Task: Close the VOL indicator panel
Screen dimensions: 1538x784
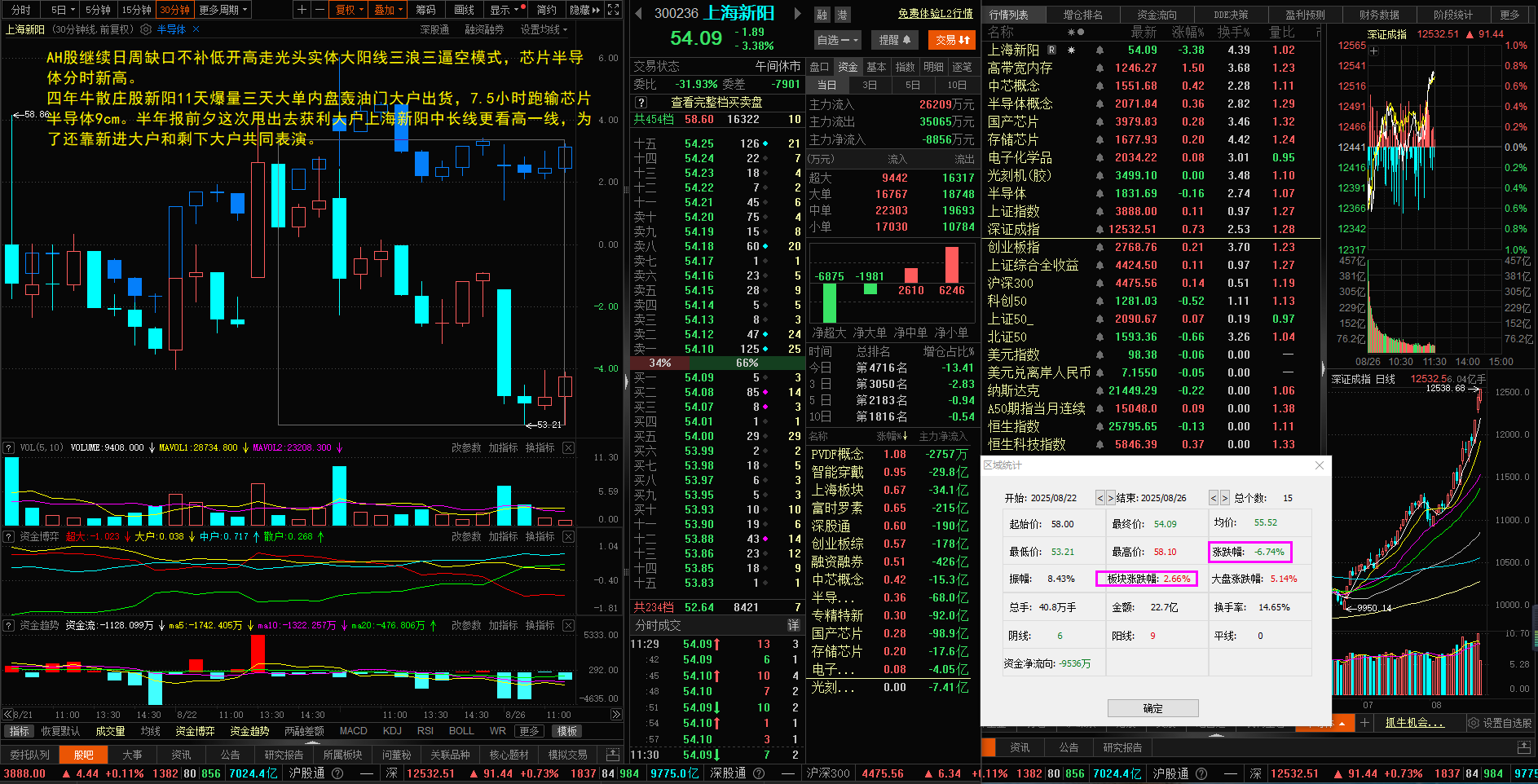Action: click(x=568, y=448)
